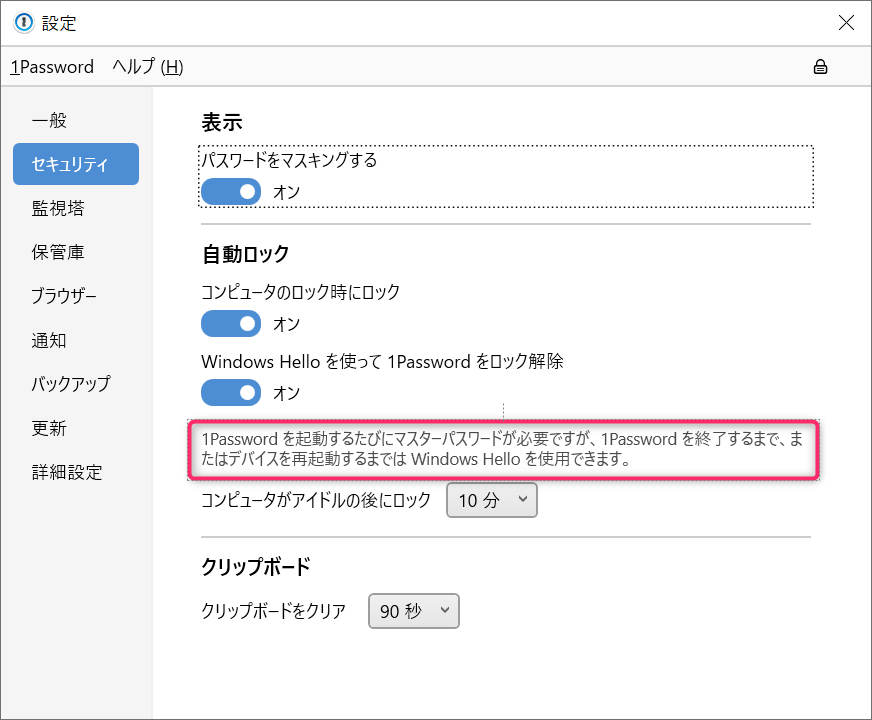
Task: Click the クリップボード section heading
Action: pos(256,567)
